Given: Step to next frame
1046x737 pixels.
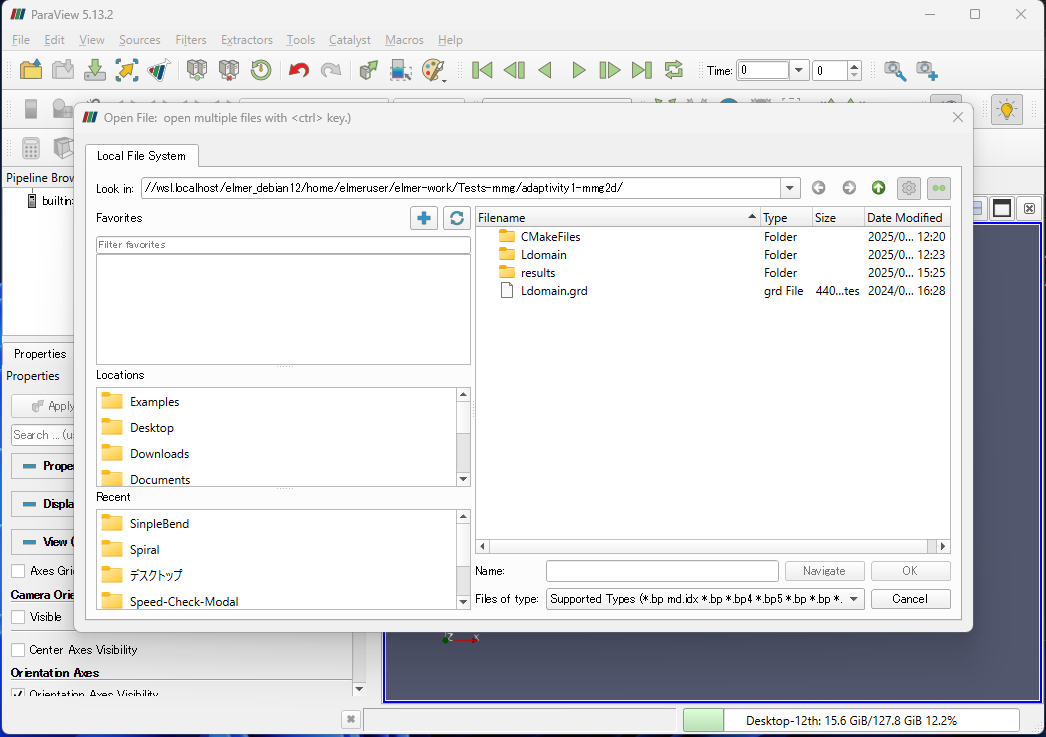Looking at the screenshot, I should pyautogui.click(x=610, y=70).
